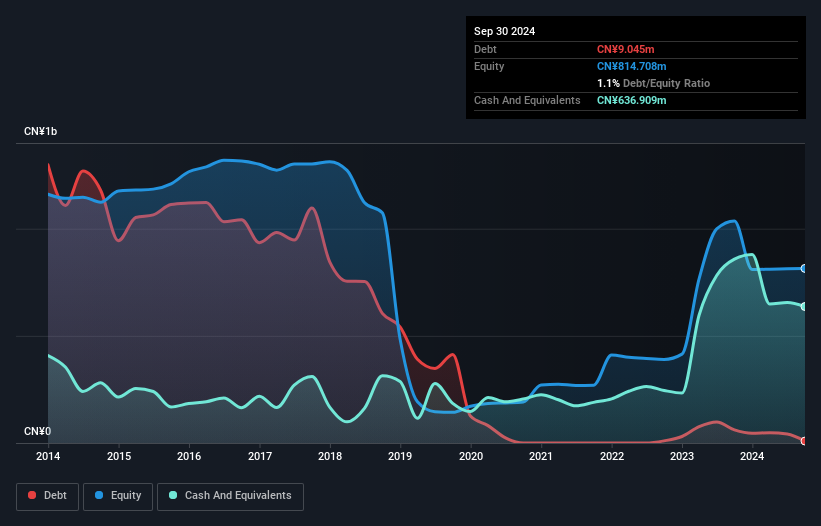
Task: Select the Cash endpoint marker on chart
Action: tap(804, 307)
